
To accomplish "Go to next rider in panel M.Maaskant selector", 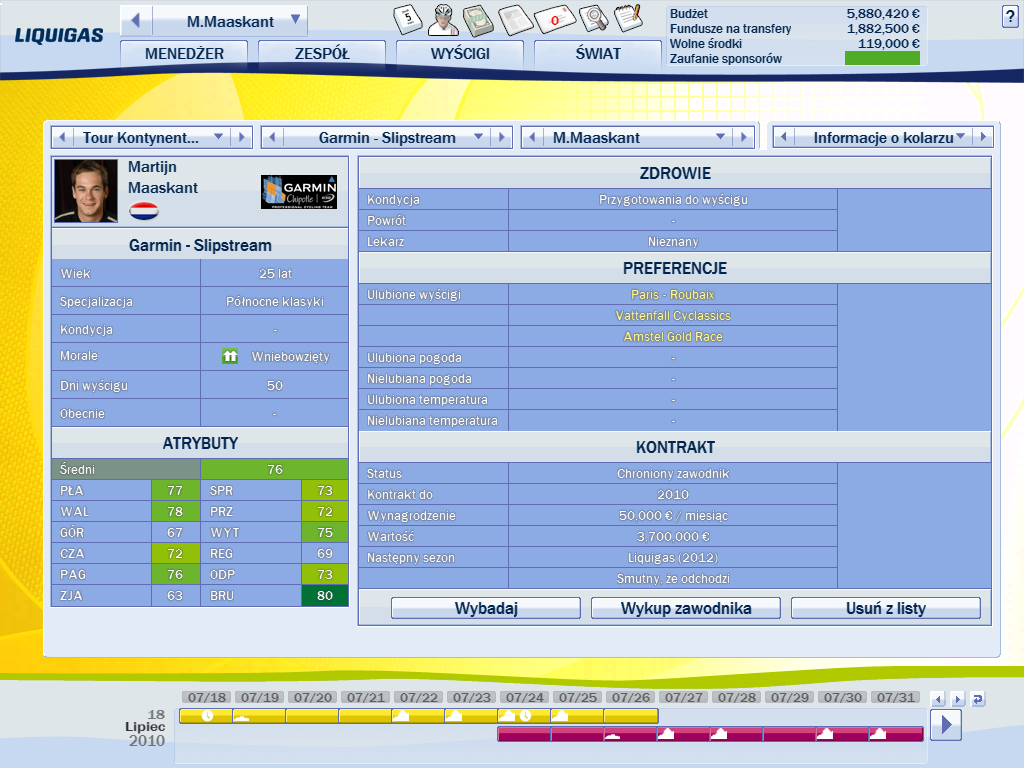I will 743,137.
